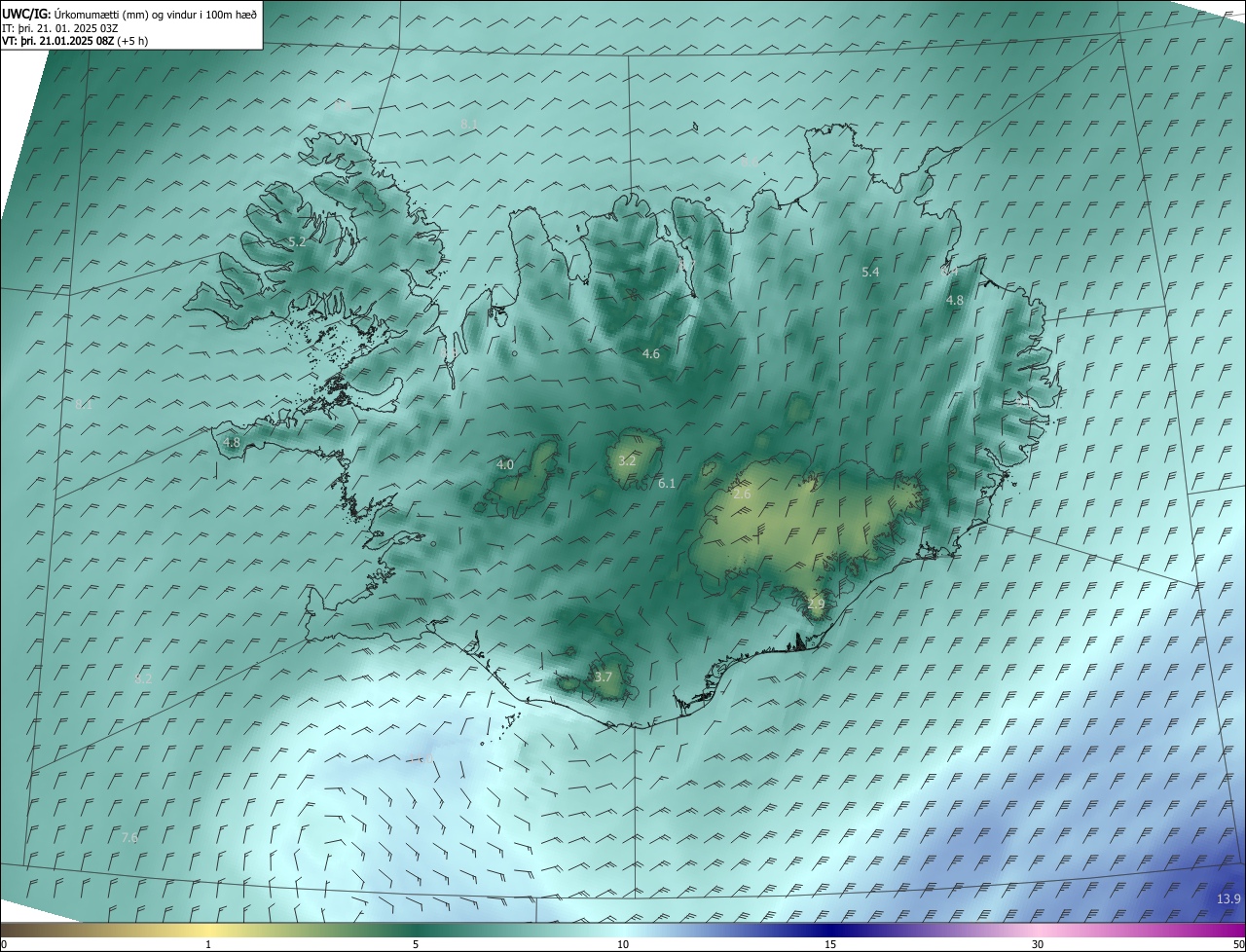
Task: Click the 5.4 value label
Action: click(x=870, y=273)
